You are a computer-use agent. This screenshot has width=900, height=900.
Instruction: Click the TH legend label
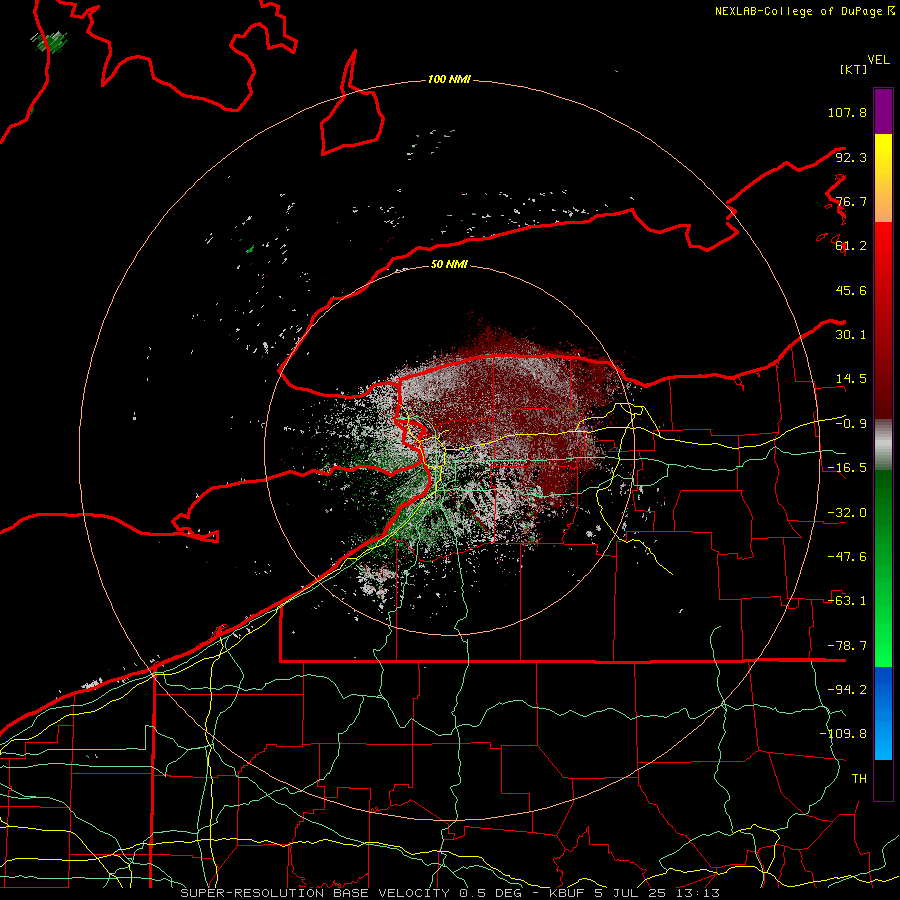[859, 779]
